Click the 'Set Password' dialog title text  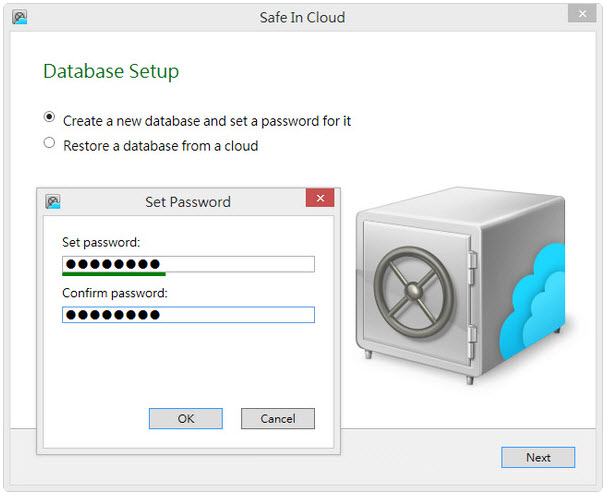click(188, 202)
